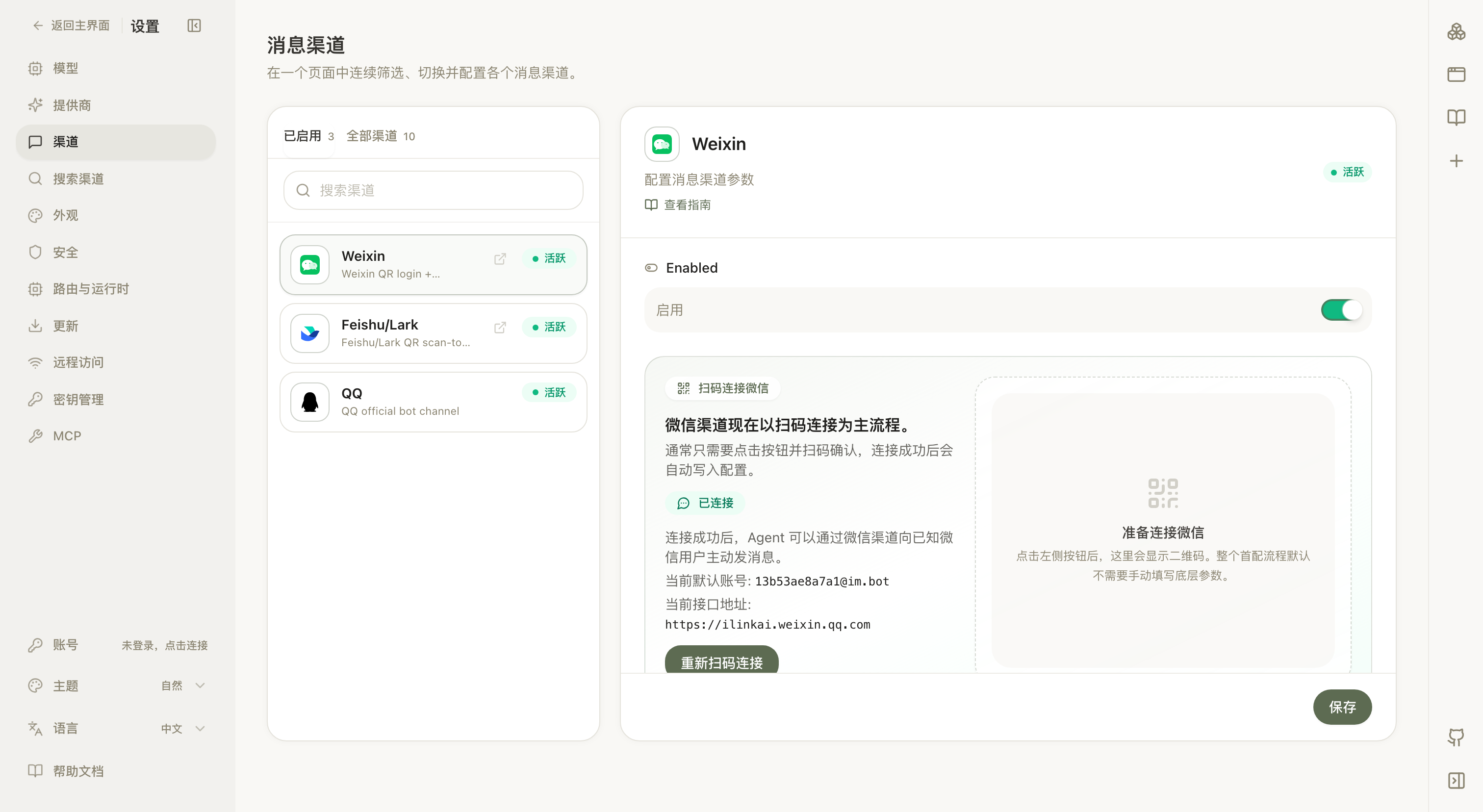
Task: Open external link icon on Weixin channel
Action: (500, 259)
